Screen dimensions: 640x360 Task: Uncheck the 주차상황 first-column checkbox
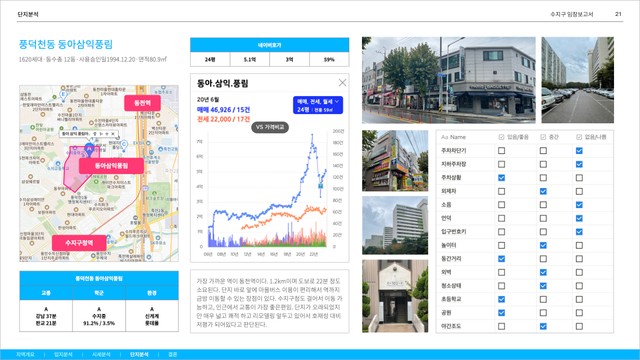tap(501, 178)
